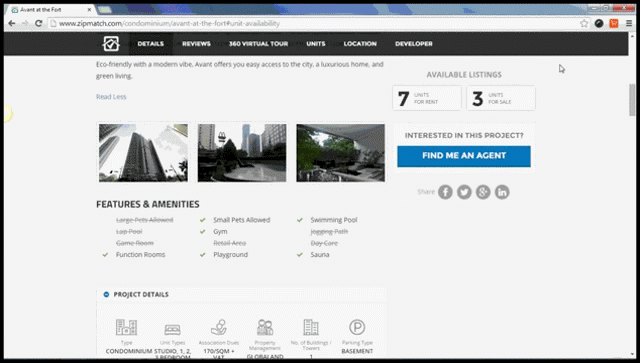Open the Reviews tab

196,44
